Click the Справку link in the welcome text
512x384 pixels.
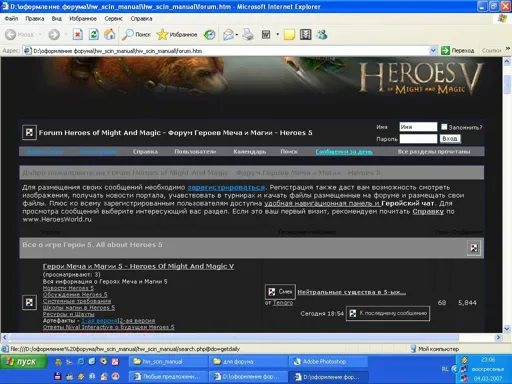pos(428,211)
